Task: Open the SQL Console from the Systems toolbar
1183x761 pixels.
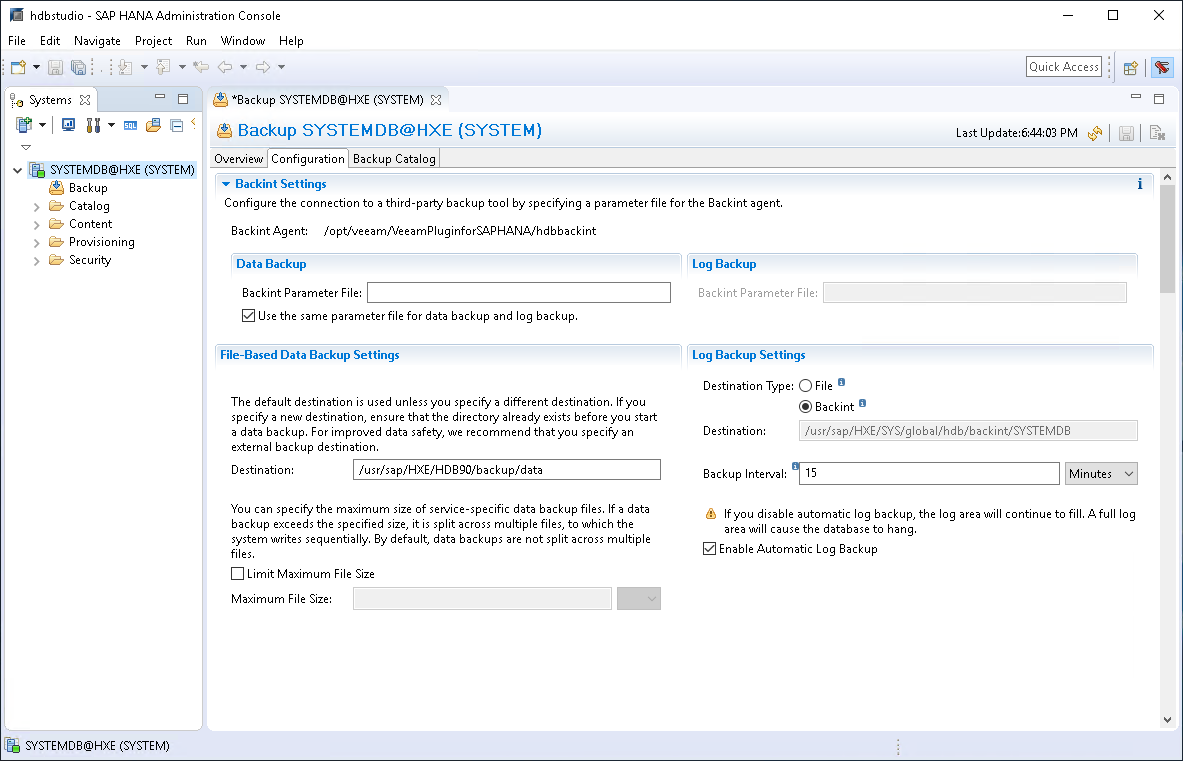Action: point(130,124)
